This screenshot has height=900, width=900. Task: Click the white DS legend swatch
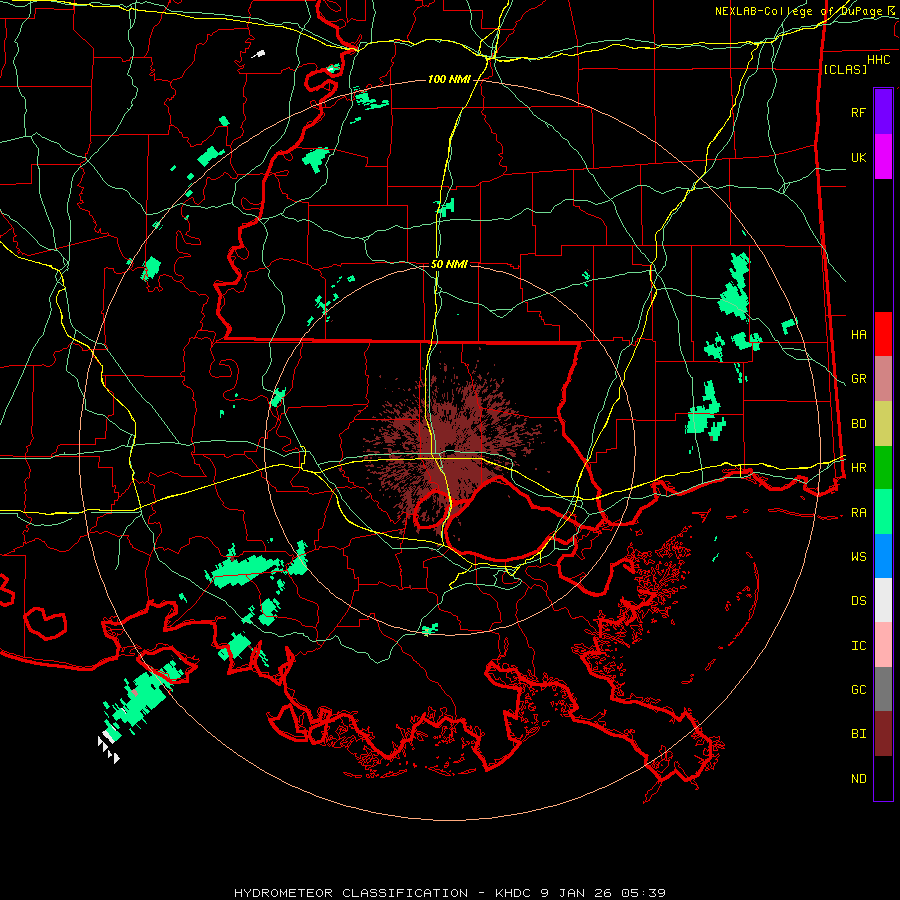point(883,600)
